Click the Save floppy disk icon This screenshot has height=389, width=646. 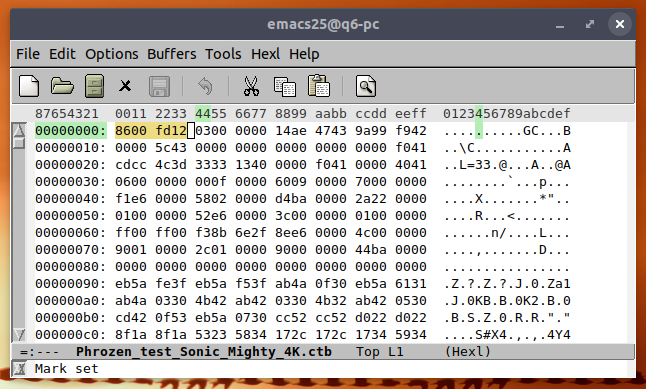(159, 86)
